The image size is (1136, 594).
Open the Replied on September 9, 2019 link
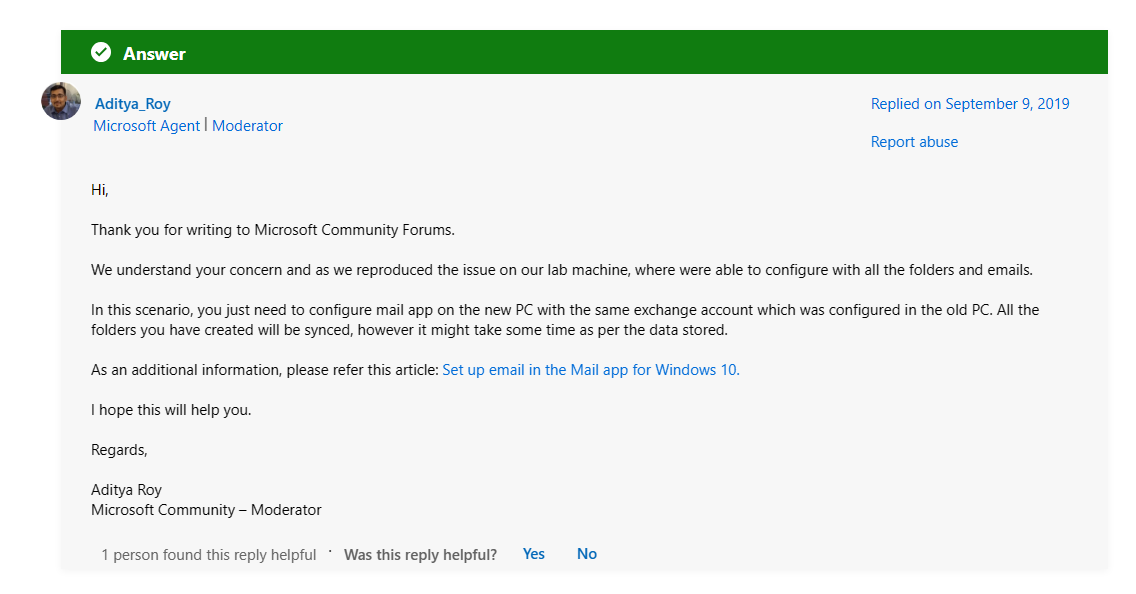tap(970, 104)
